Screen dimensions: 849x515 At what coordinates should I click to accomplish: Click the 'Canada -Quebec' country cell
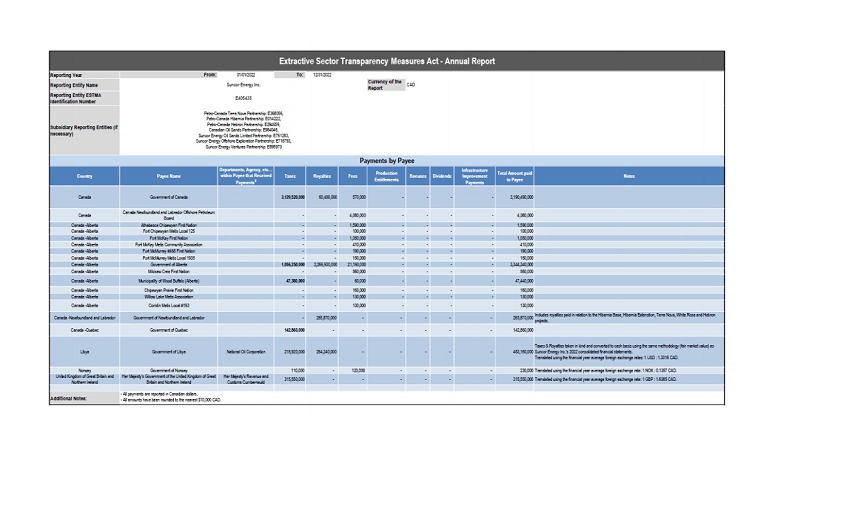(84, 330)
